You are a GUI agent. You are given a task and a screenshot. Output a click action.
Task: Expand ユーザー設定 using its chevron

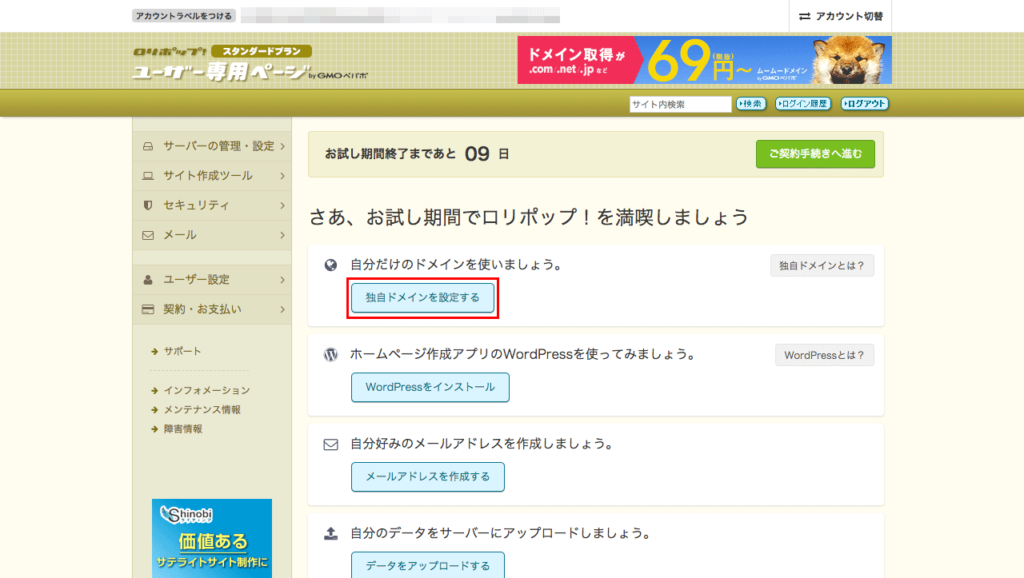pos(282,280)
